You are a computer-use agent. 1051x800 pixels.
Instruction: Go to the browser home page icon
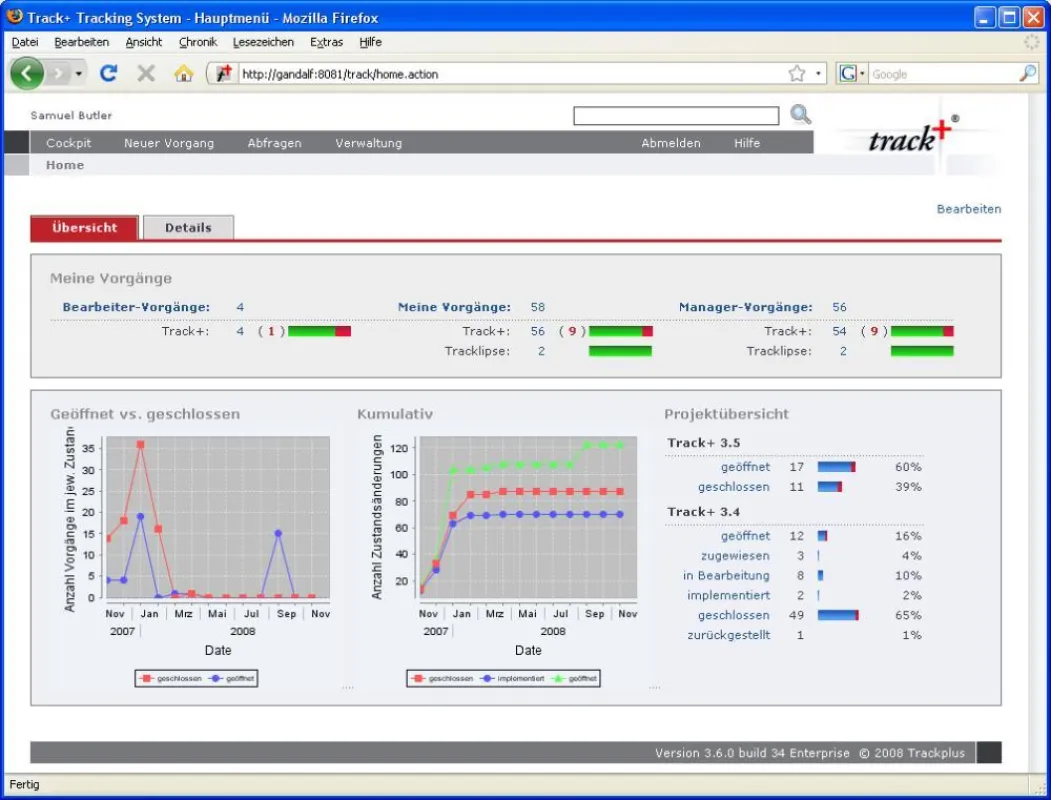pos(184,73)
